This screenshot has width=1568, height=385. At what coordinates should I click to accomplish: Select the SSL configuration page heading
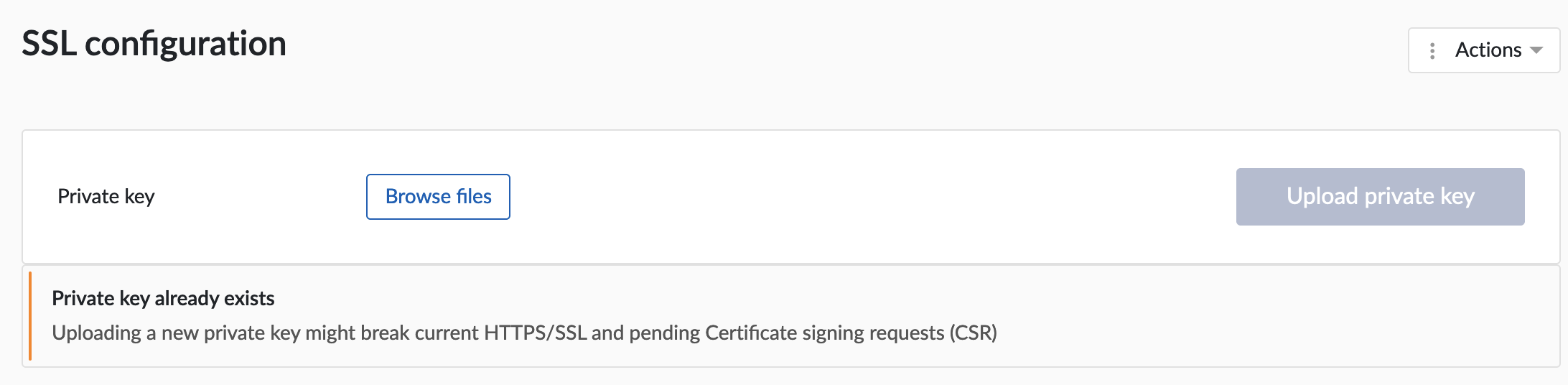(x=154, y=44)
